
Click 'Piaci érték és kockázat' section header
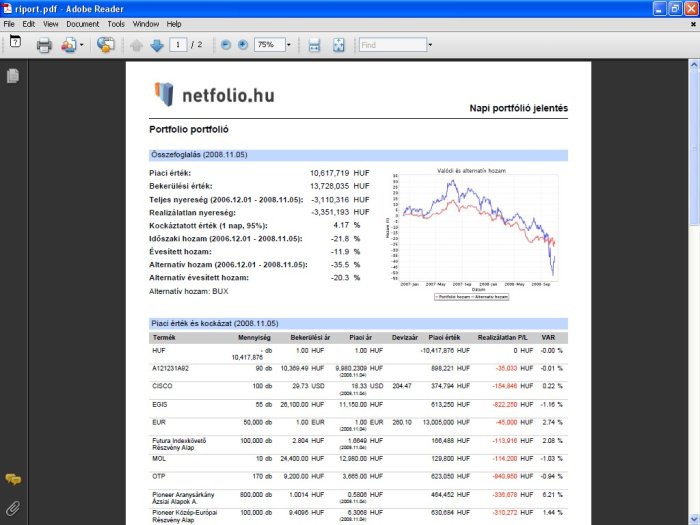tap(358, 324)
